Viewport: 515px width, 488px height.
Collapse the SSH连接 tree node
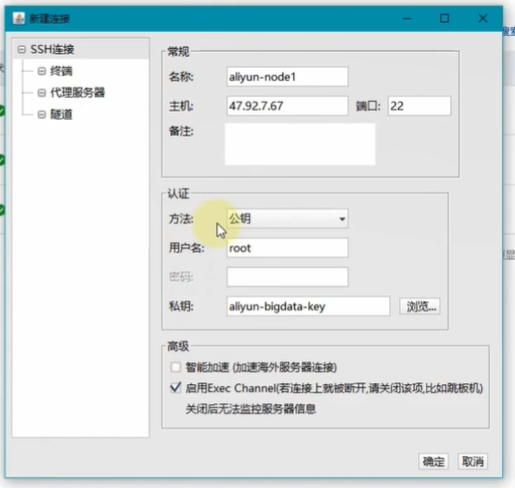pos(22,50)
